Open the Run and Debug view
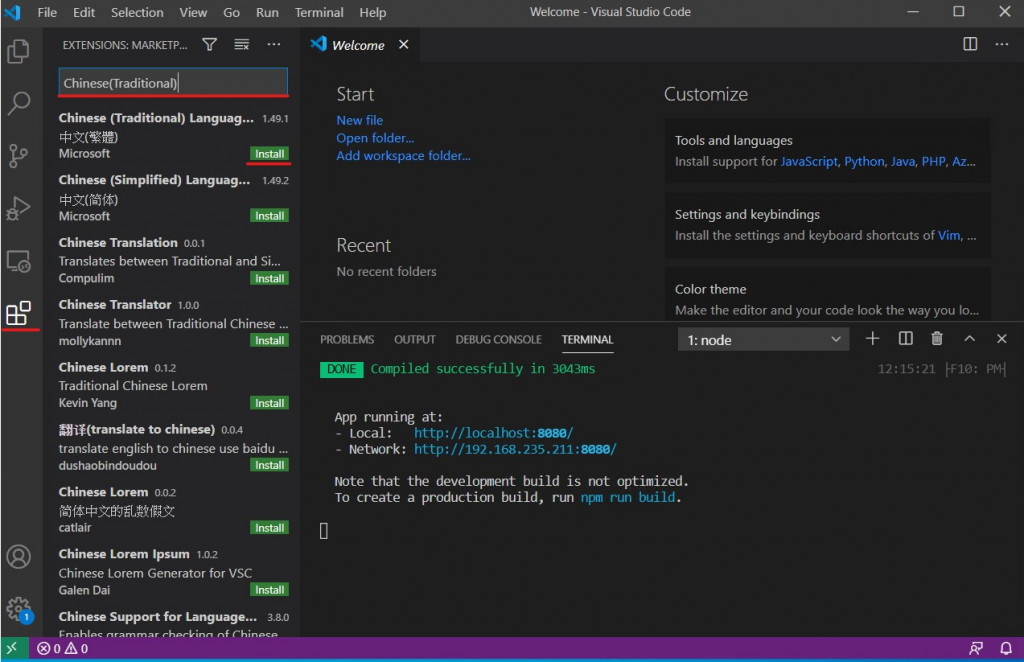 tap(18, 209)
